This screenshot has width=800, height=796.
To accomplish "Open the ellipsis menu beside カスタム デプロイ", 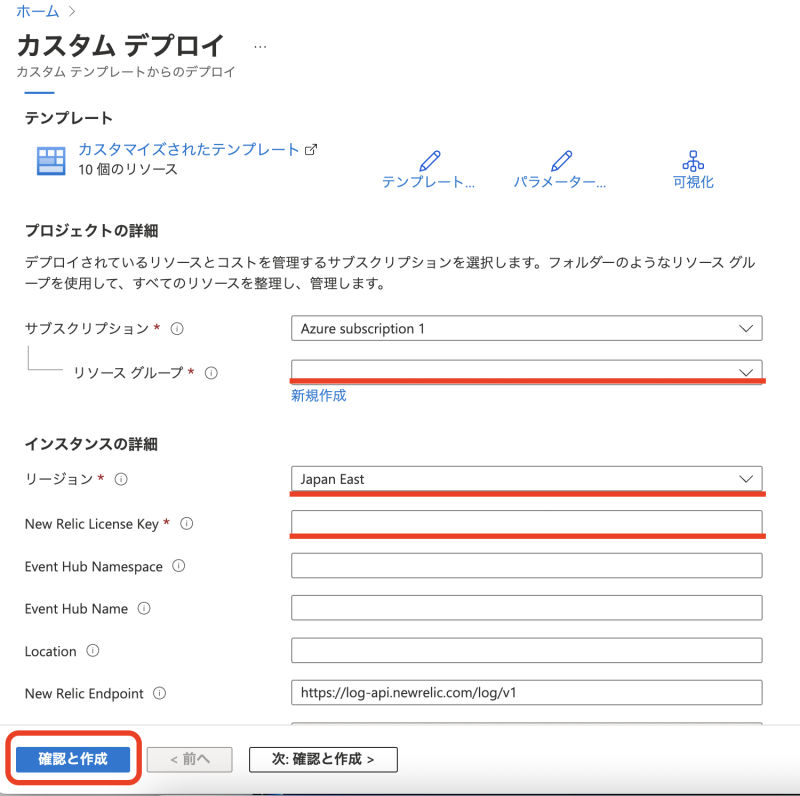I will point(259,45).
